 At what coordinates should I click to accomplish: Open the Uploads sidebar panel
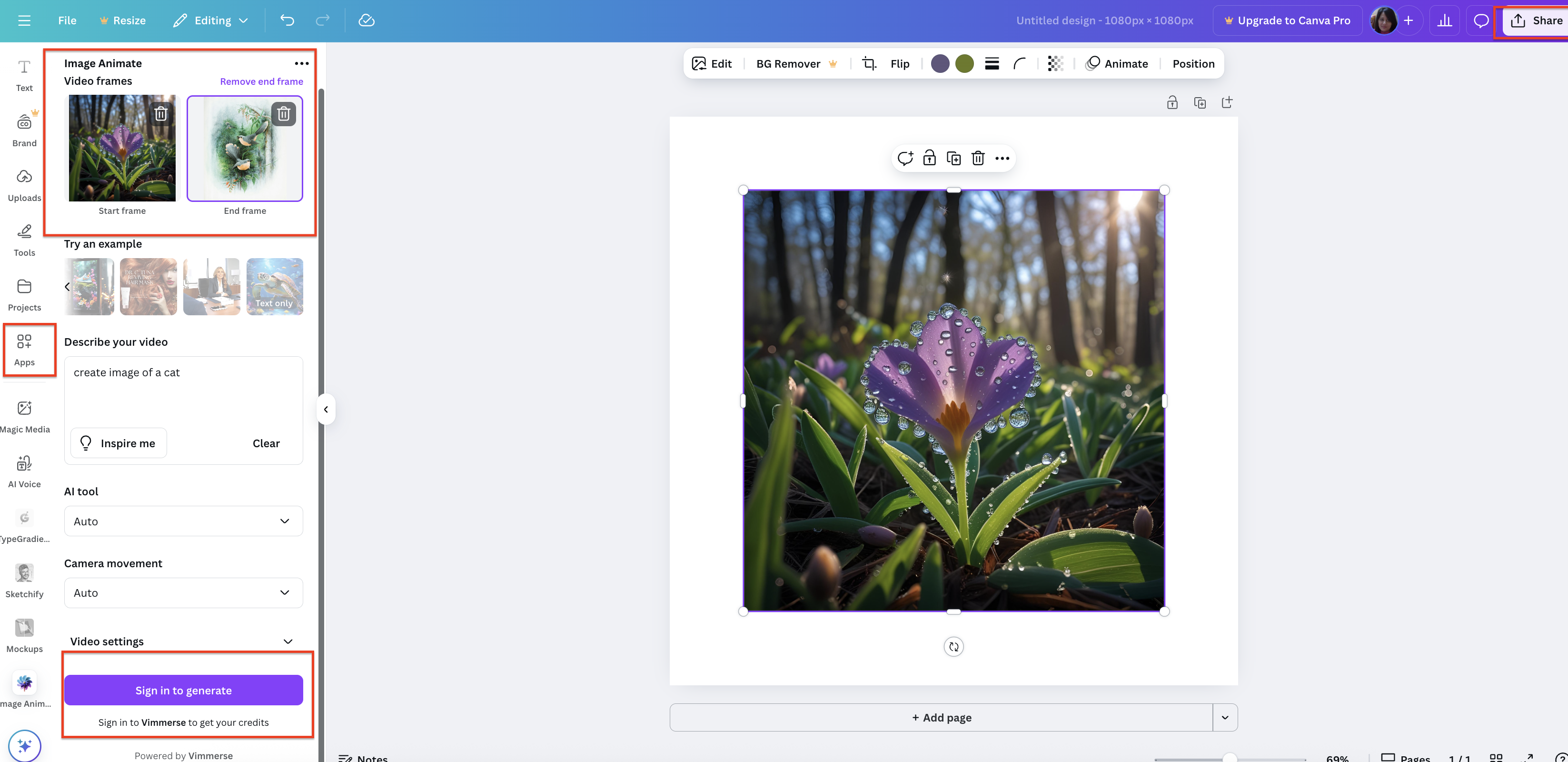(24, 185)
